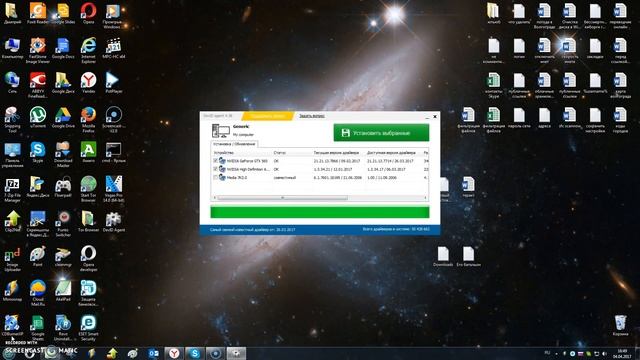This screenshot has width=640, height=360.
Task: Click the right arrow of driver list scrollbar
Action: click(425, 198)
